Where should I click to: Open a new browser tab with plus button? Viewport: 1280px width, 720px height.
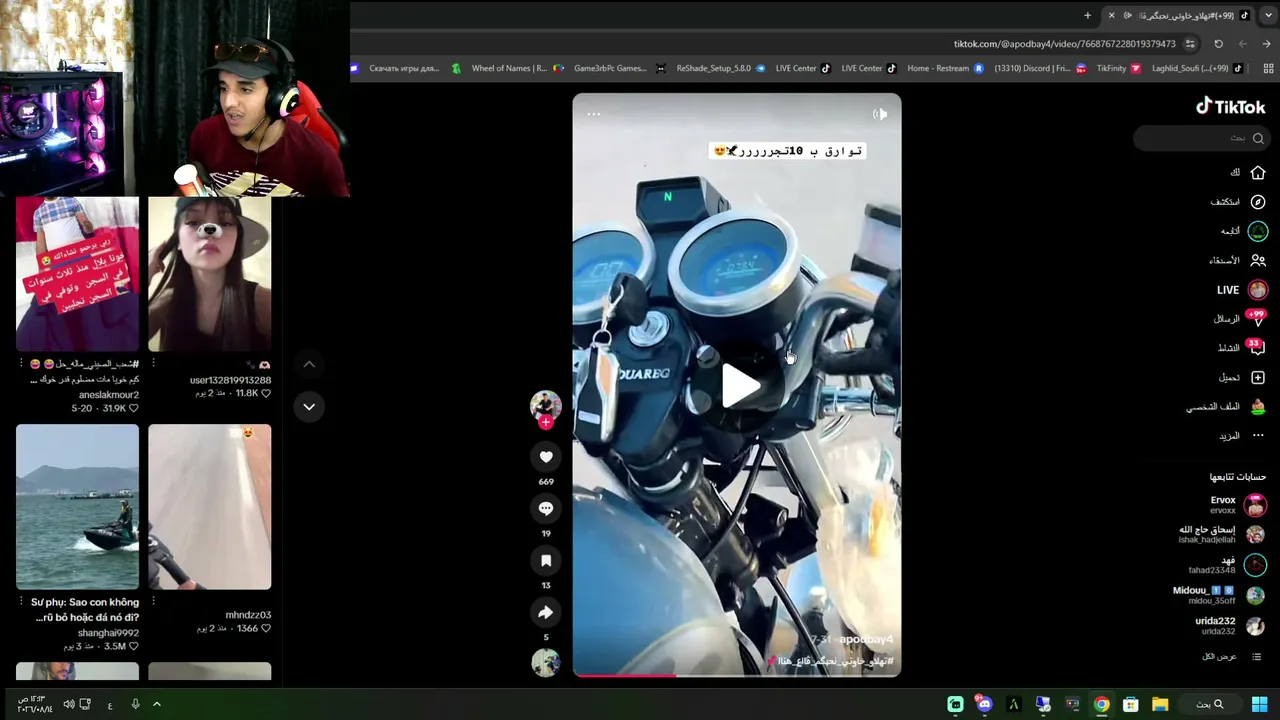click(x=1087, y=15)
